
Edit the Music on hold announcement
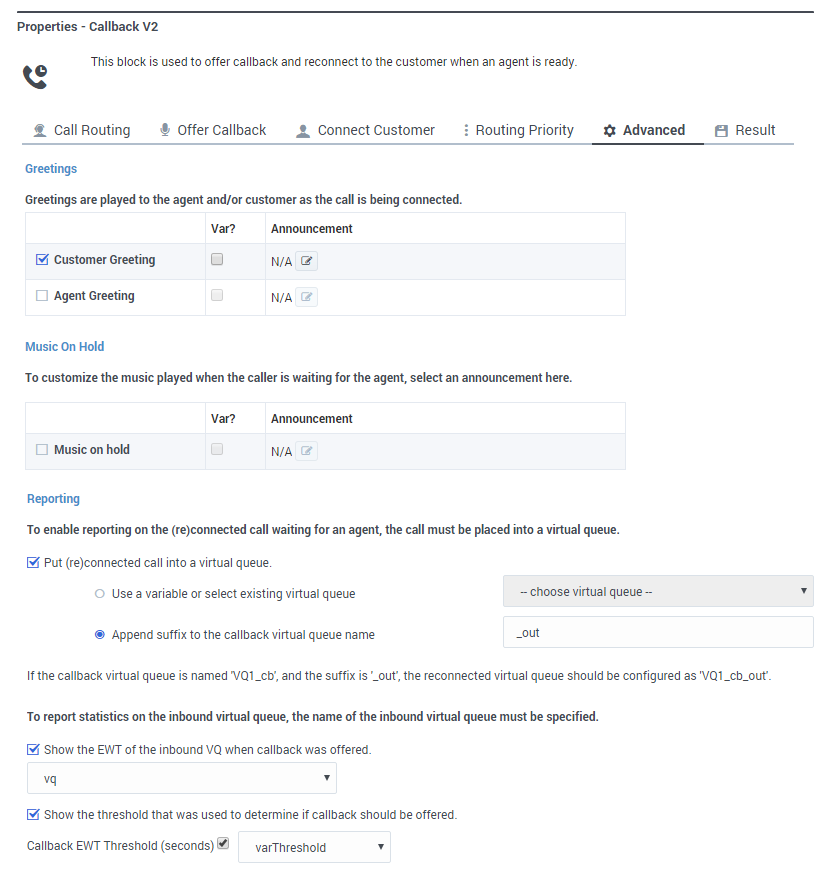point(307,451)
